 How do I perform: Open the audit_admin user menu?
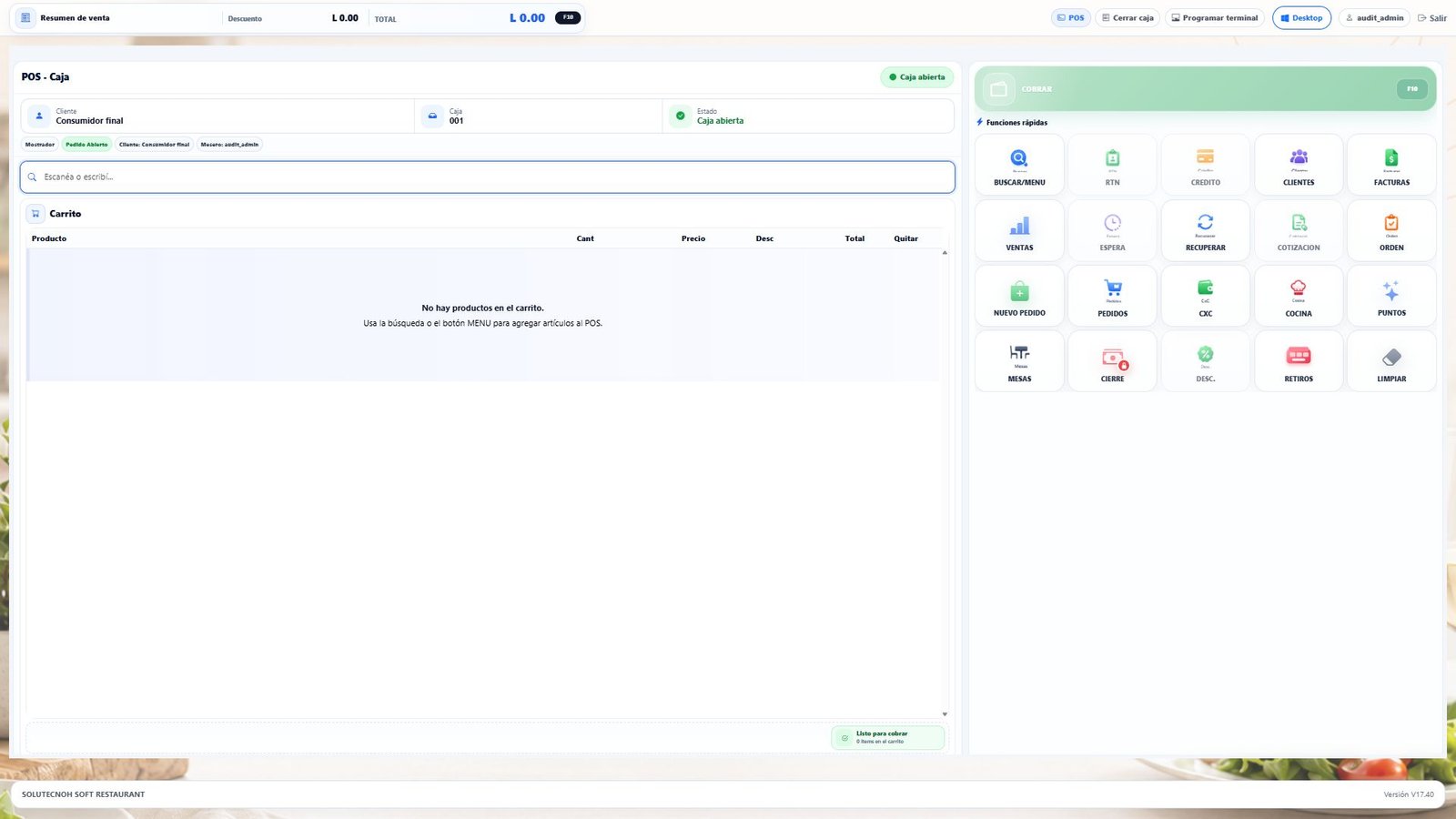(x=1374, y=18)
